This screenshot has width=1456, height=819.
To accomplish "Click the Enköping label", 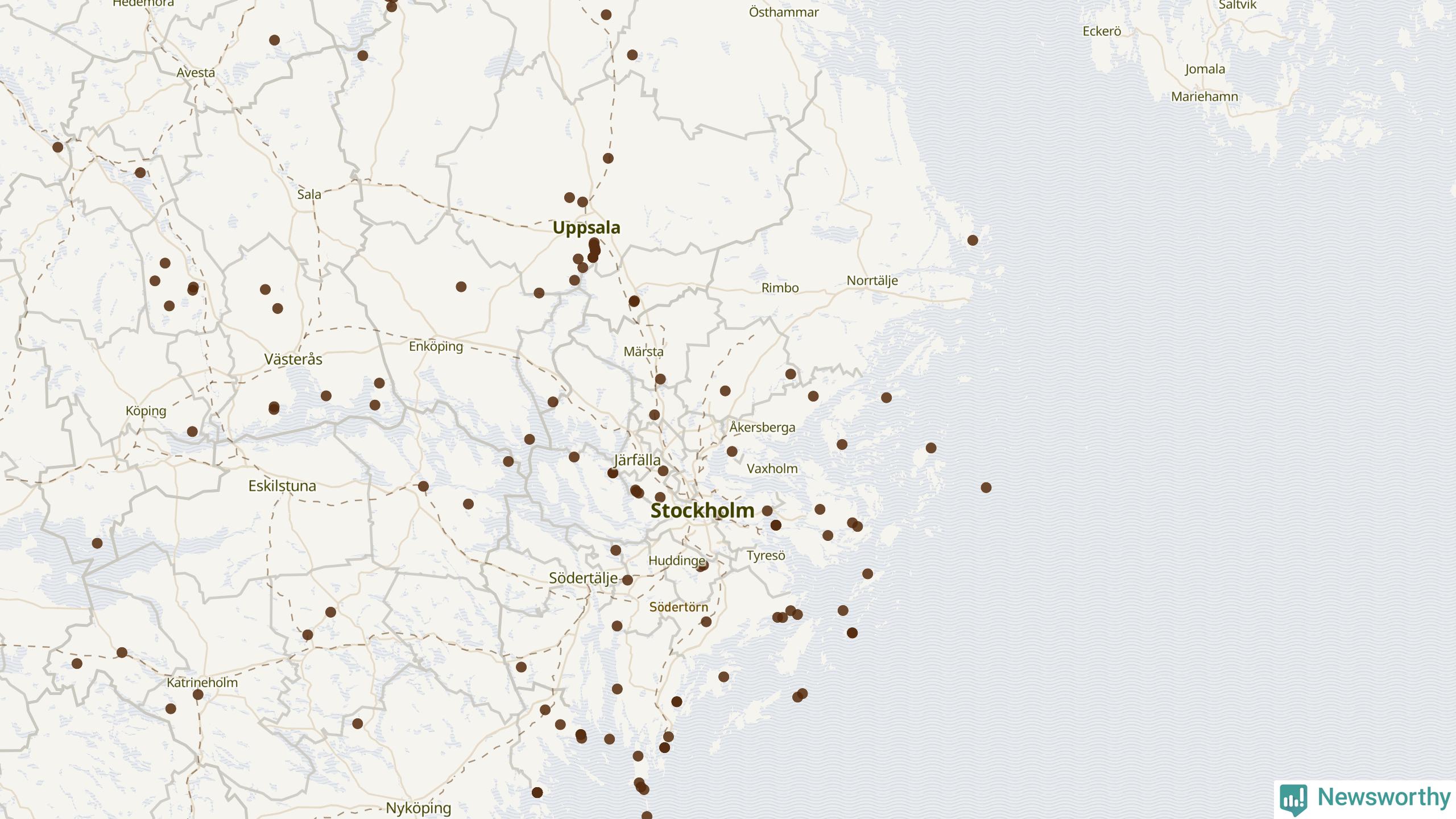I will 436,346.
